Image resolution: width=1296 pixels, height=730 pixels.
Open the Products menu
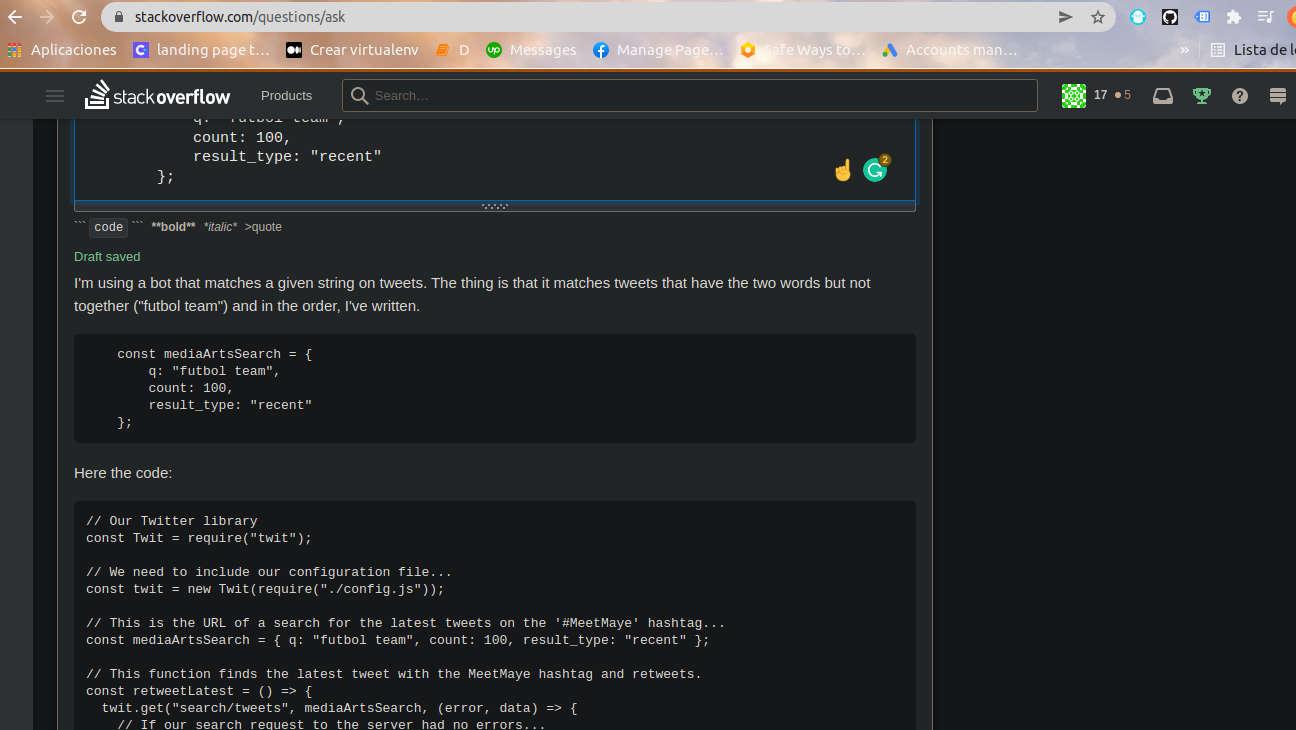tap(286, 96)
